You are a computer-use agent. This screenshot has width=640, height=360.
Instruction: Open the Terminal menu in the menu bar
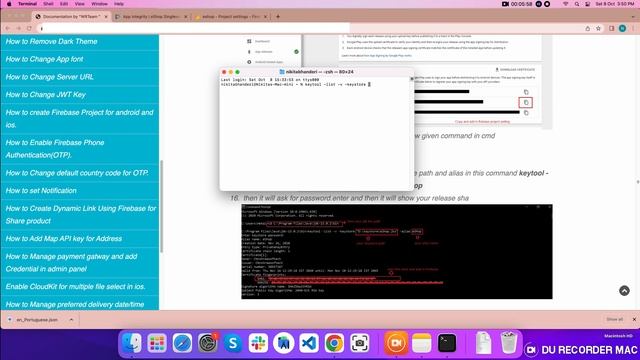tap(27, 4)
